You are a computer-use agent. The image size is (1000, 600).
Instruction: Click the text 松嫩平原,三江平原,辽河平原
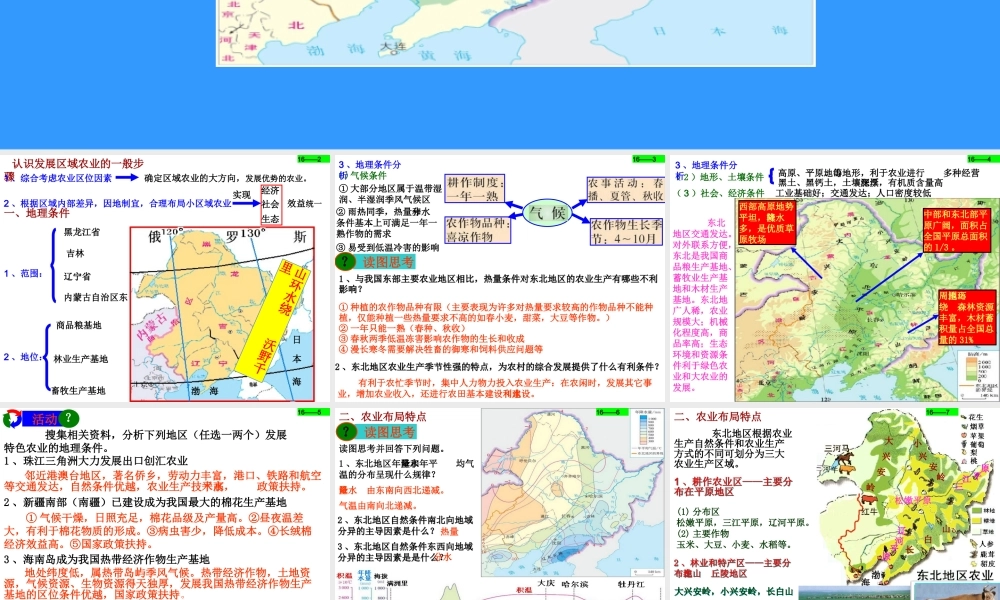pos(743,522)
